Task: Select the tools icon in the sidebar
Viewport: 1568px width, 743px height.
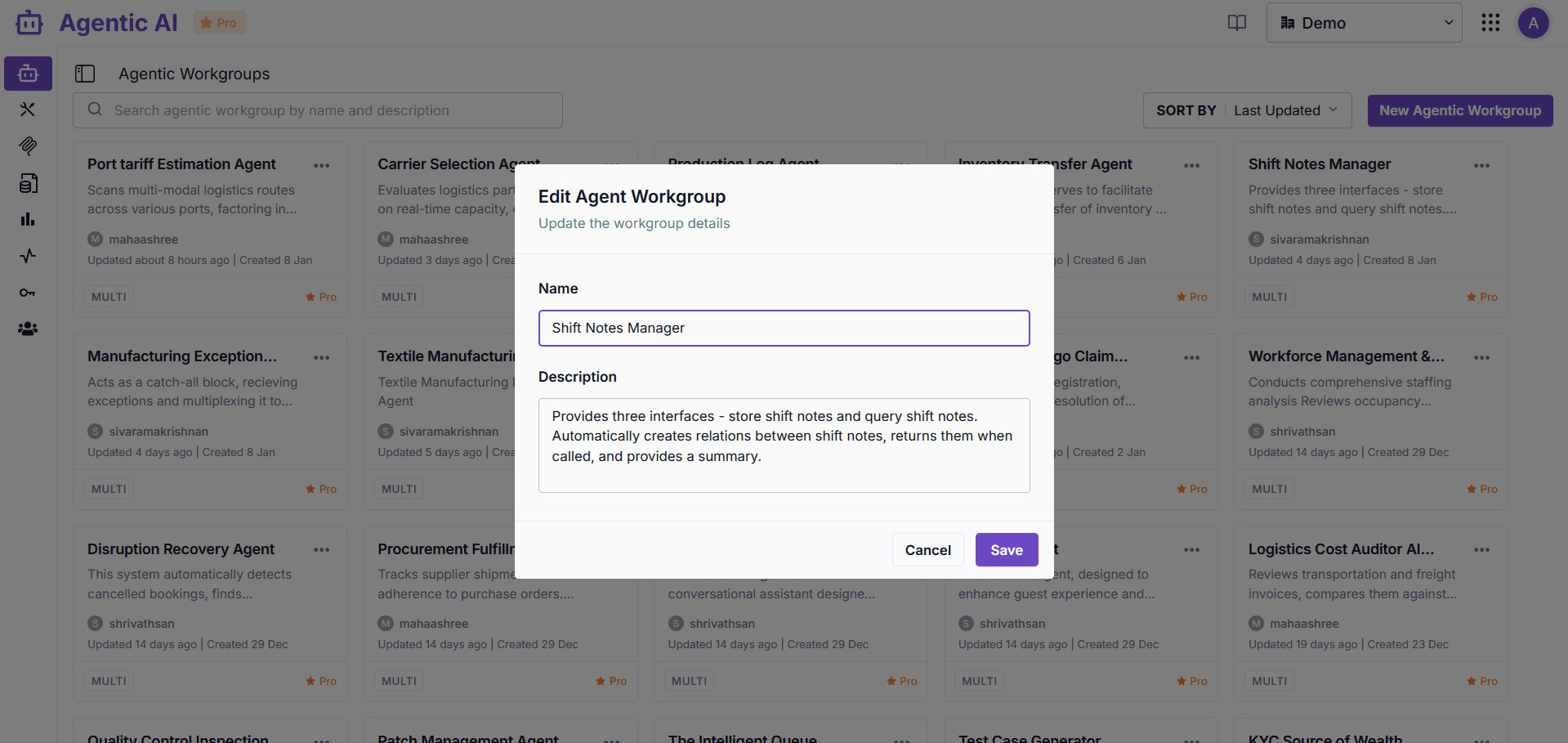Action: point(27,110)
